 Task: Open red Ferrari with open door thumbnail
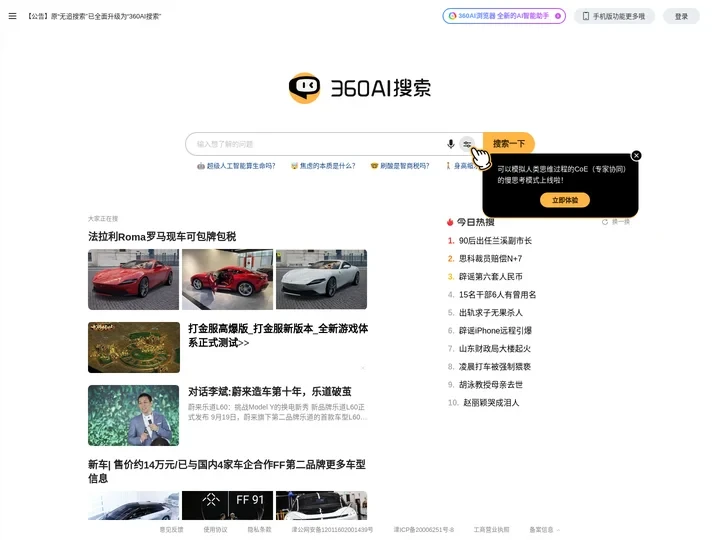click(x=227, y=279)
